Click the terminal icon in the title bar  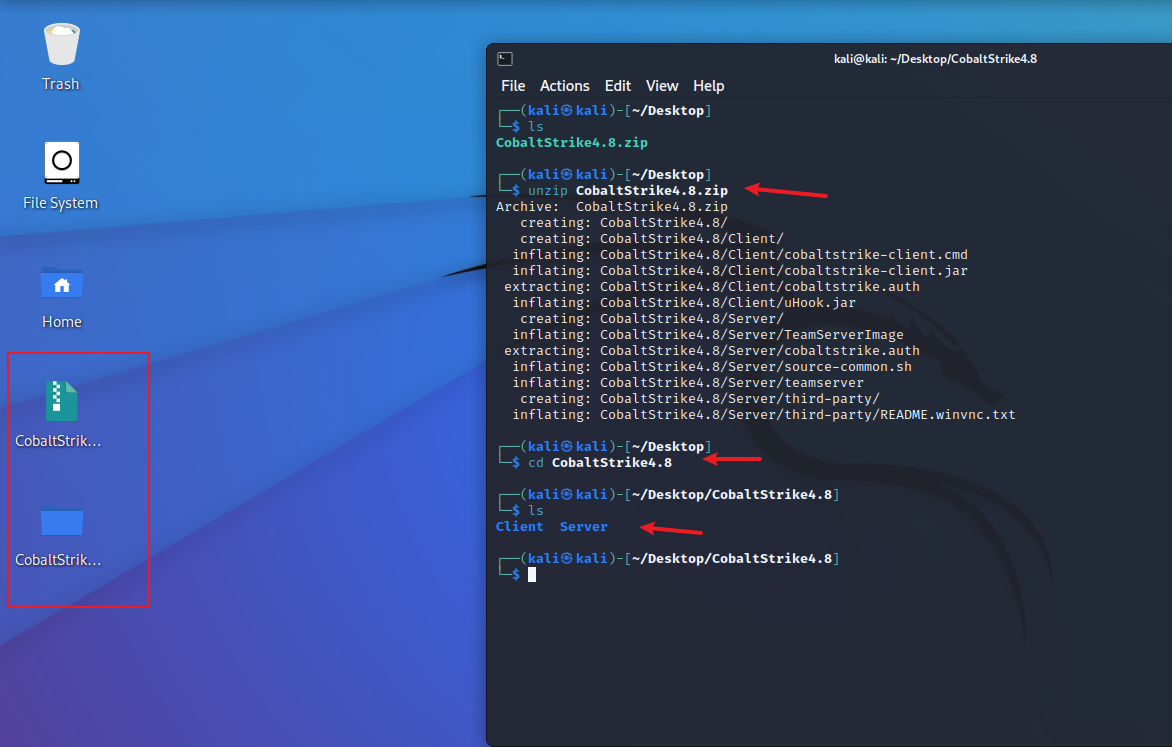click(x=505, y=58)
